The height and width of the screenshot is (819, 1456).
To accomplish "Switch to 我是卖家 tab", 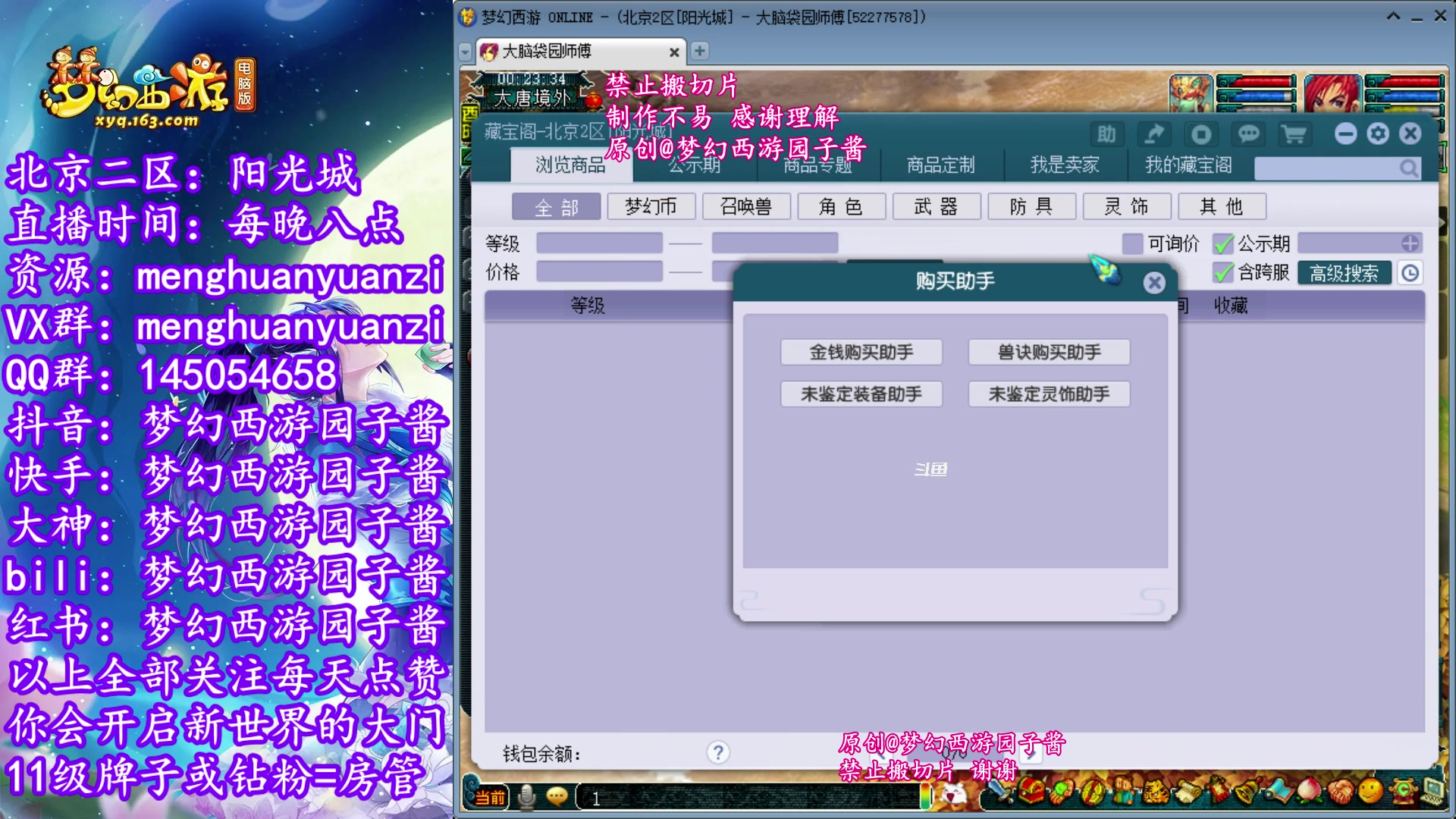I will coord(1064,165).
